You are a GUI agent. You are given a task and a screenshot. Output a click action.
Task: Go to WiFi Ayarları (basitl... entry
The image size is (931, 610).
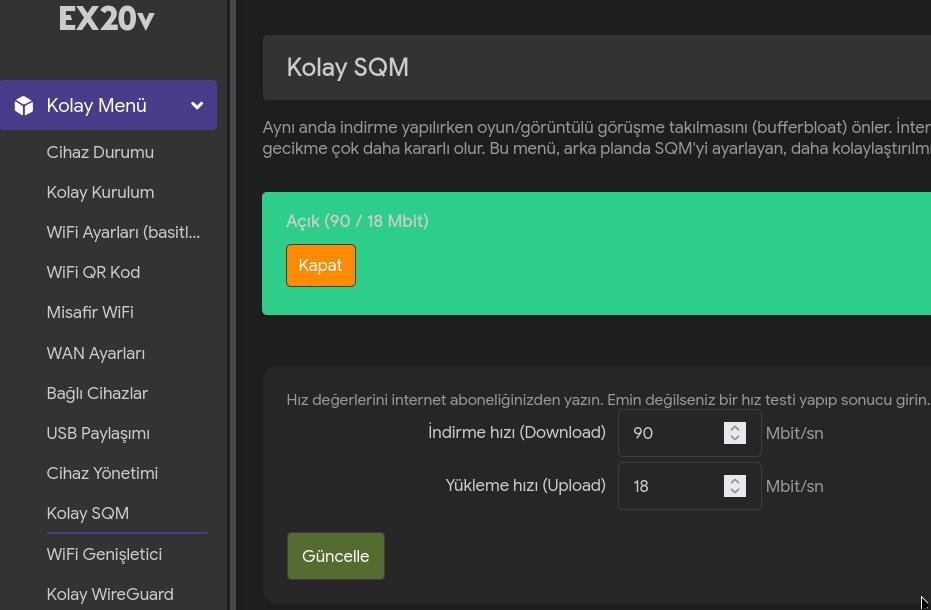coord(123,232)
